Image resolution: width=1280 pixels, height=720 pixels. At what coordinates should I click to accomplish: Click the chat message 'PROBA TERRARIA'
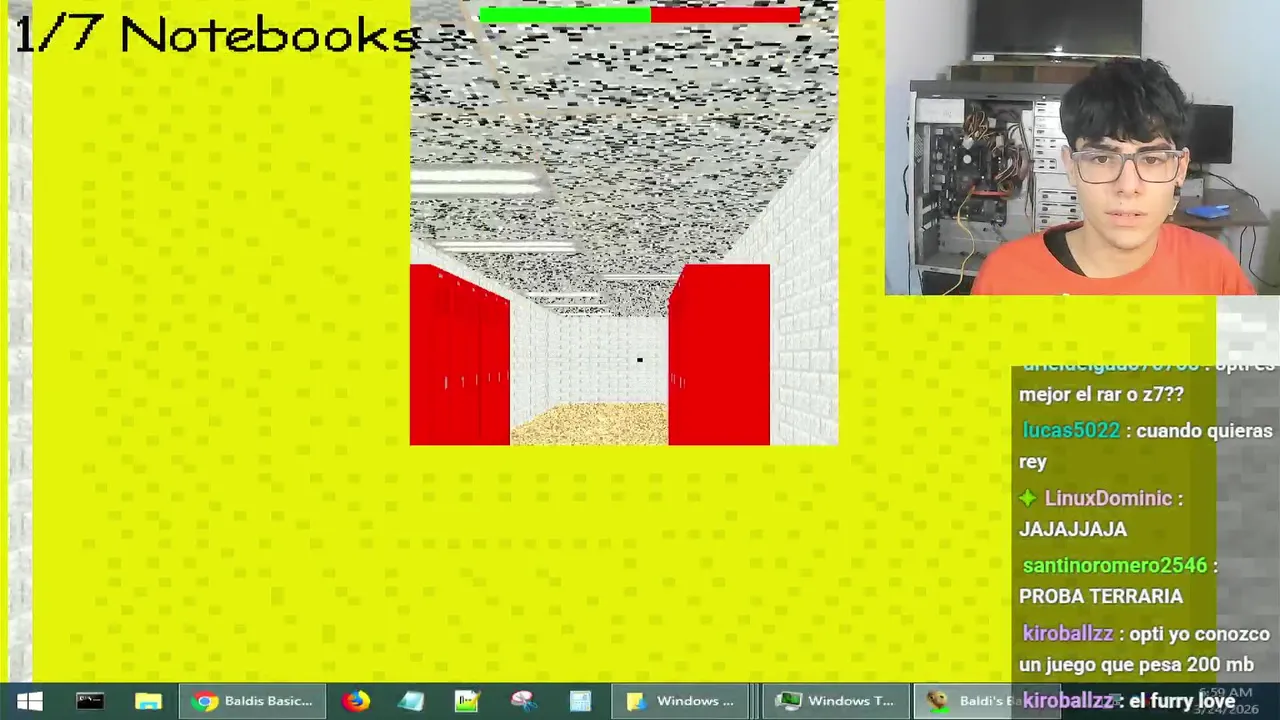1100,596
